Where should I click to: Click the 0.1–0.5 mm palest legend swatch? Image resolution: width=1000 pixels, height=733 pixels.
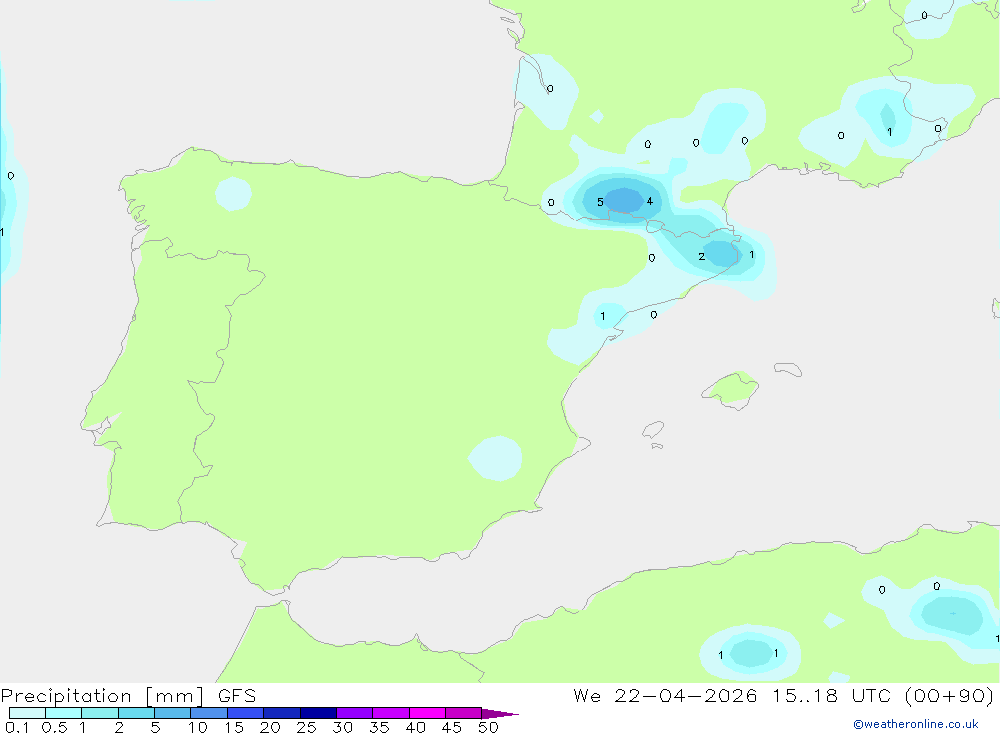point(27,713)
